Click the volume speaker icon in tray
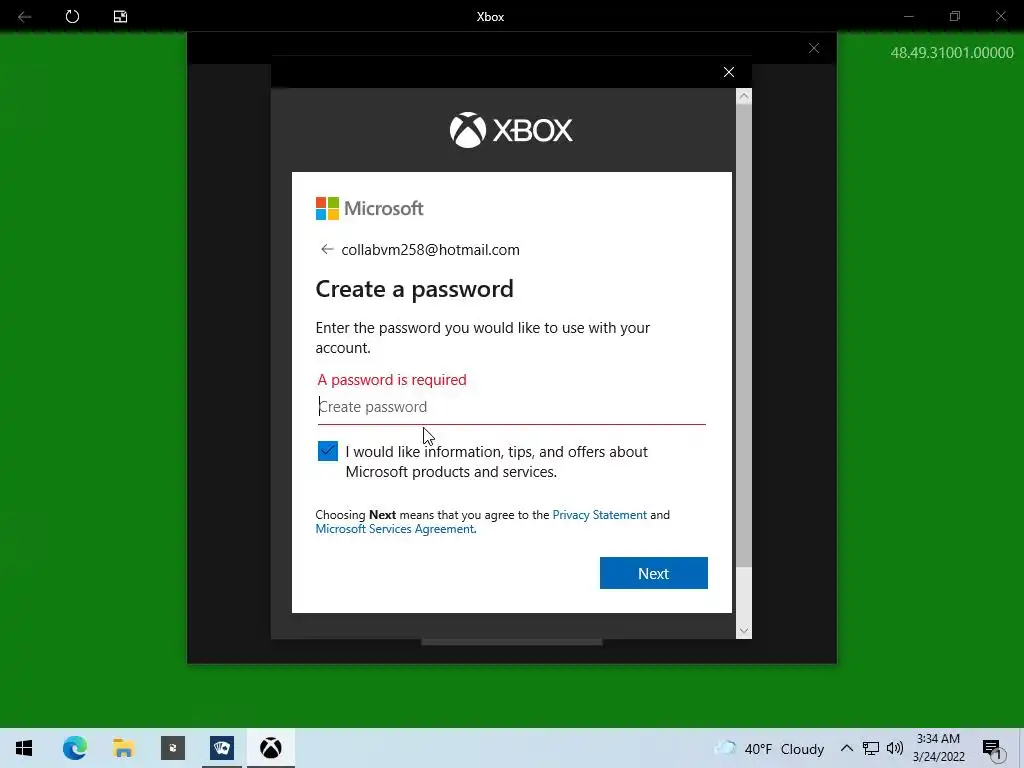1024x768 pixels. (x=895, y=748)
